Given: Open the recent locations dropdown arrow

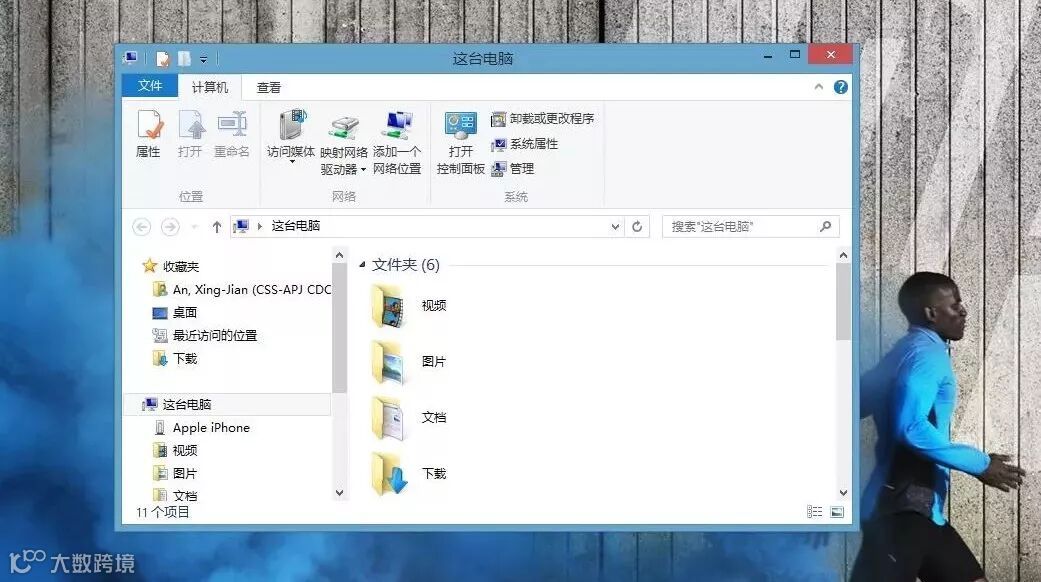Looking at the screenshot, I should point(195,227).
